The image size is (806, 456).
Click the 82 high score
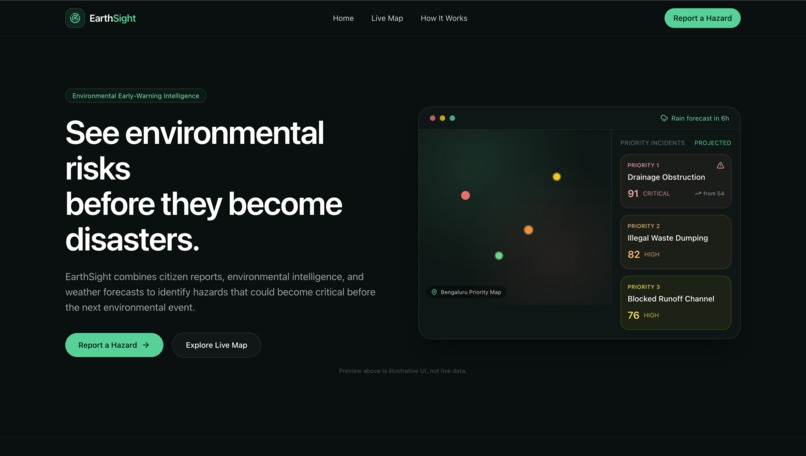click(633, 254)
